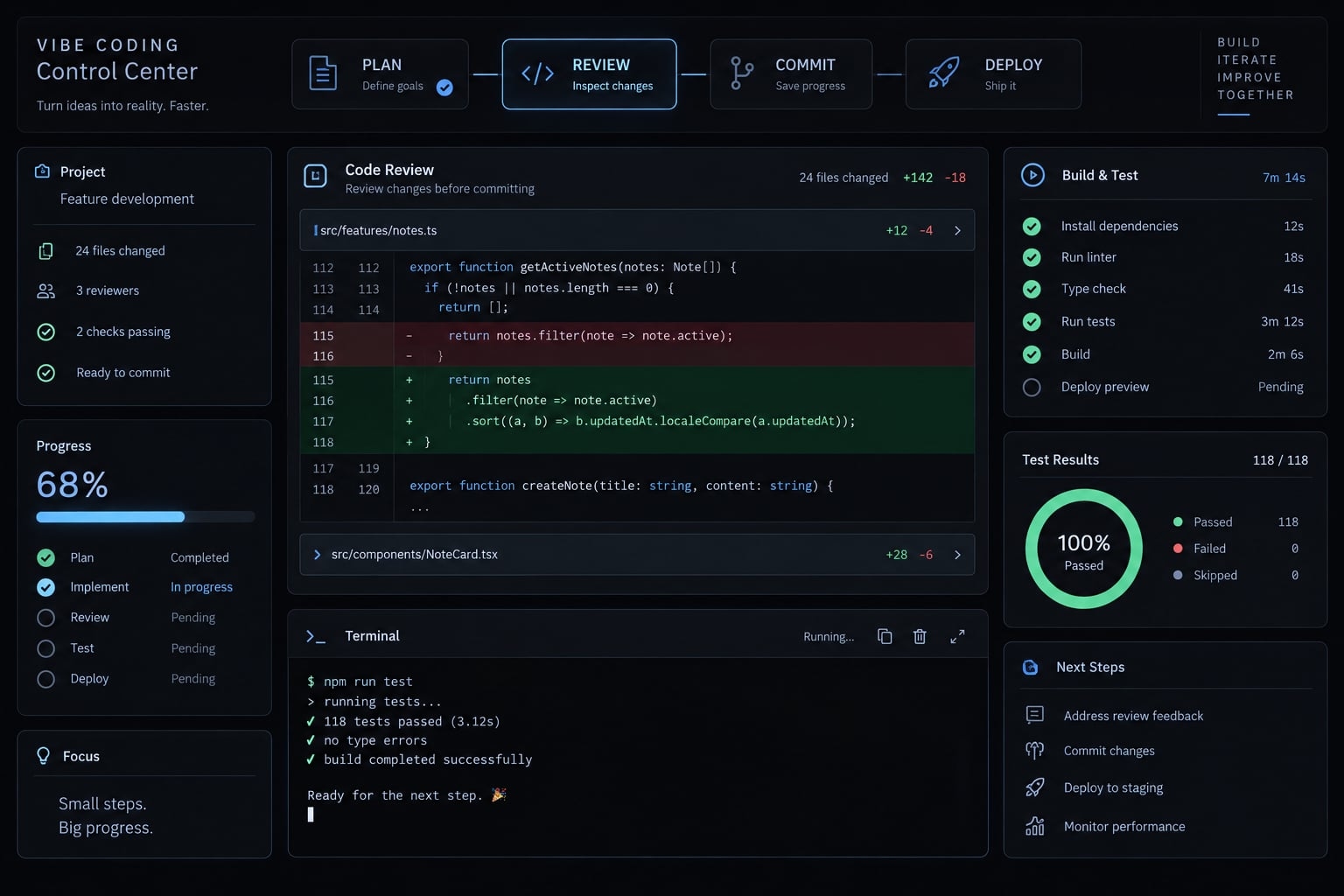This screenshot has width=1344, height=896.
Task: Click the files changed document icon
Action: tap(45, 251)
